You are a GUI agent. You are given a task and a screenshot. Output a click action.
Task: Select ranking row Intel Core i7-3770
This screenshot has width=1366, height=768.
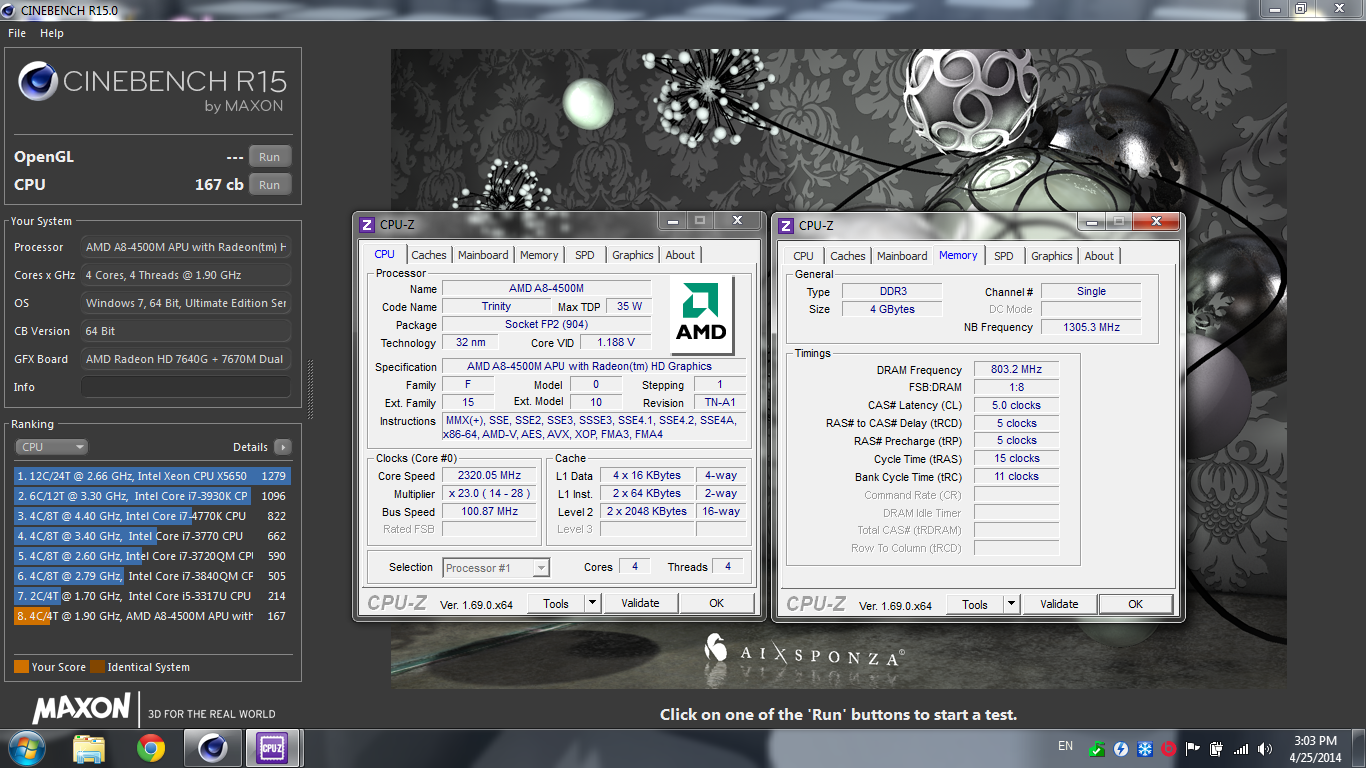click(x=151, y=536)
